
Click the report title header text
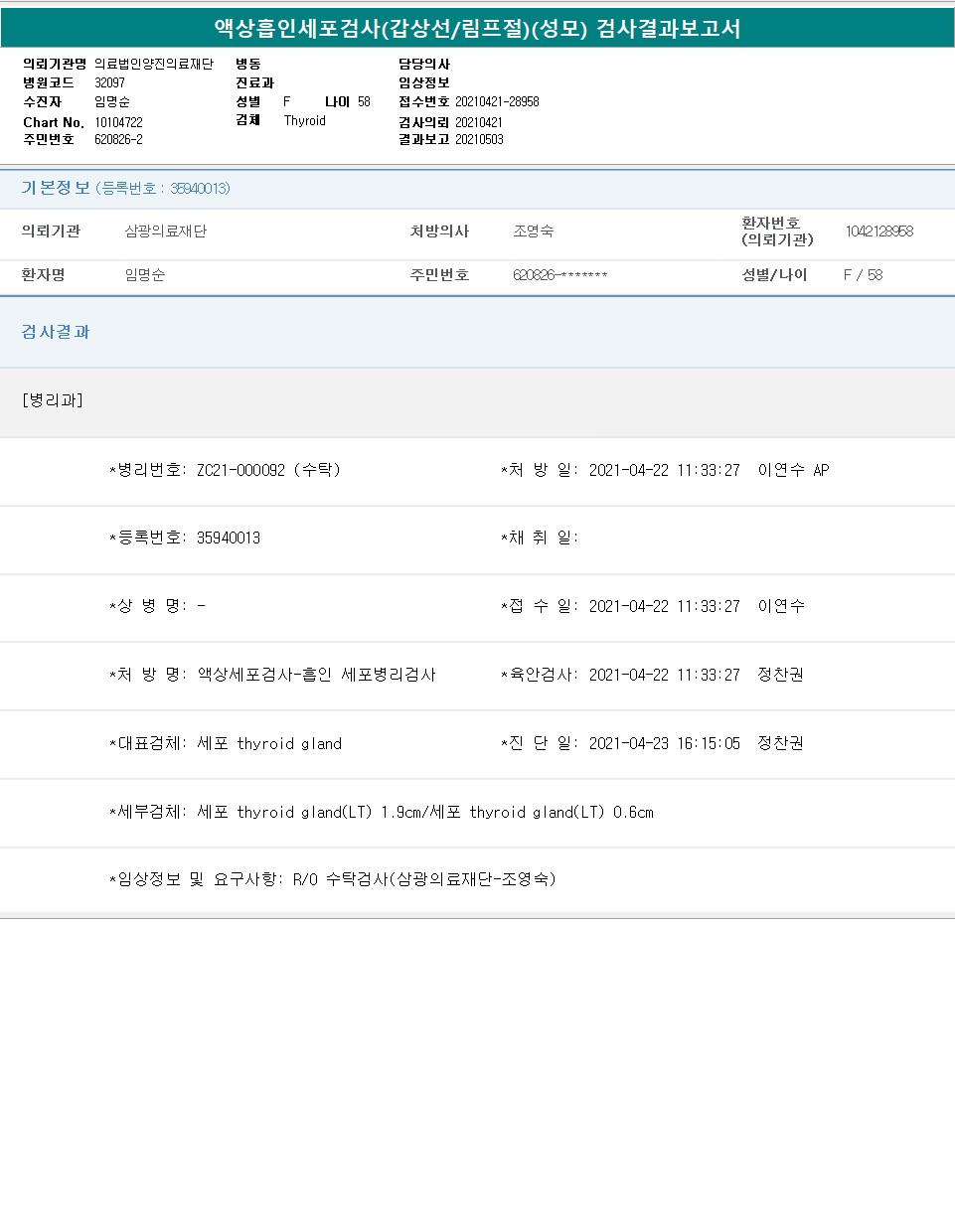click(477, 28)
